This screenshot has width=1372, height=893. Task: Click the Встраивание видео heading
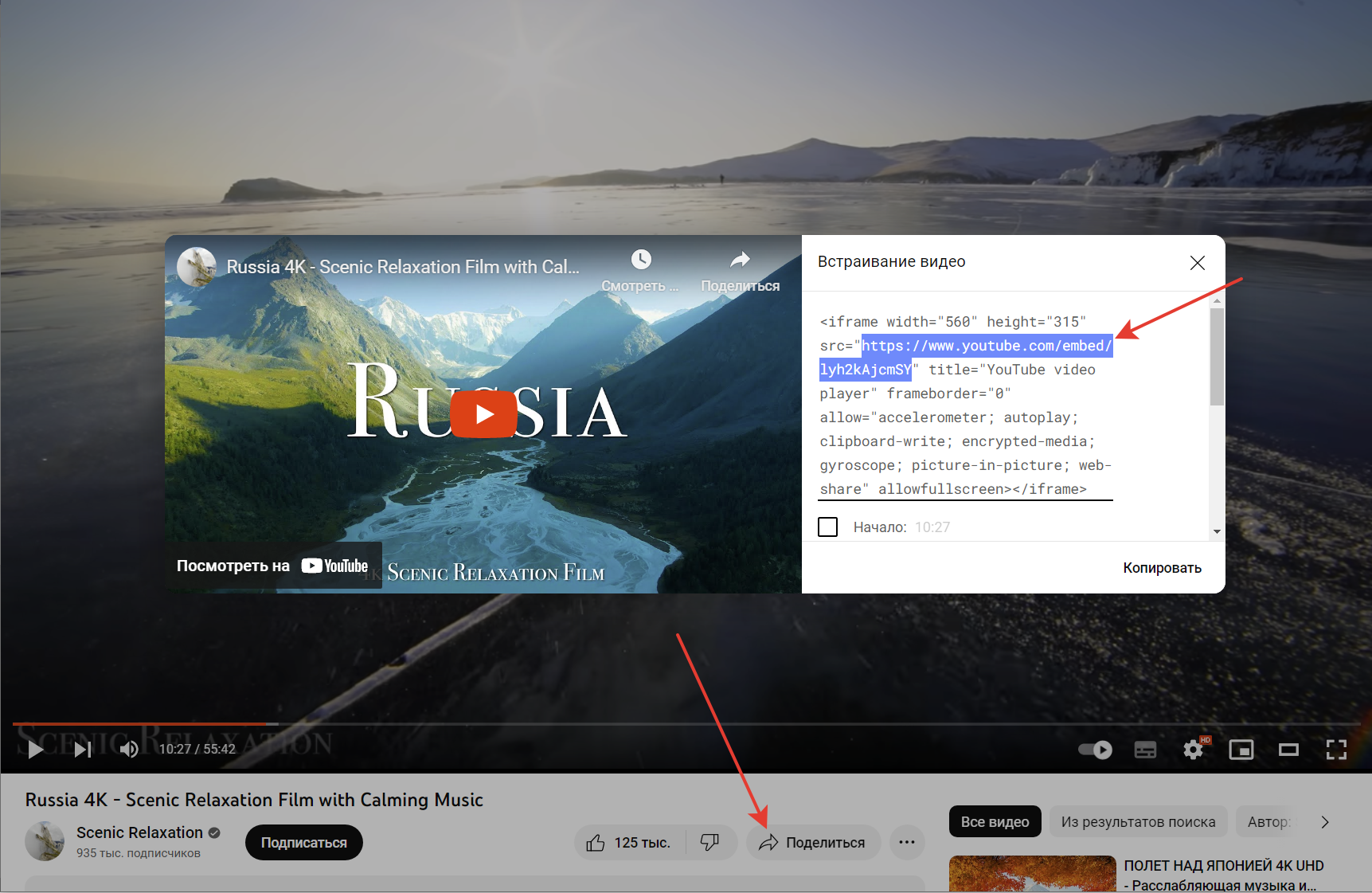click(x=891, y=262)
